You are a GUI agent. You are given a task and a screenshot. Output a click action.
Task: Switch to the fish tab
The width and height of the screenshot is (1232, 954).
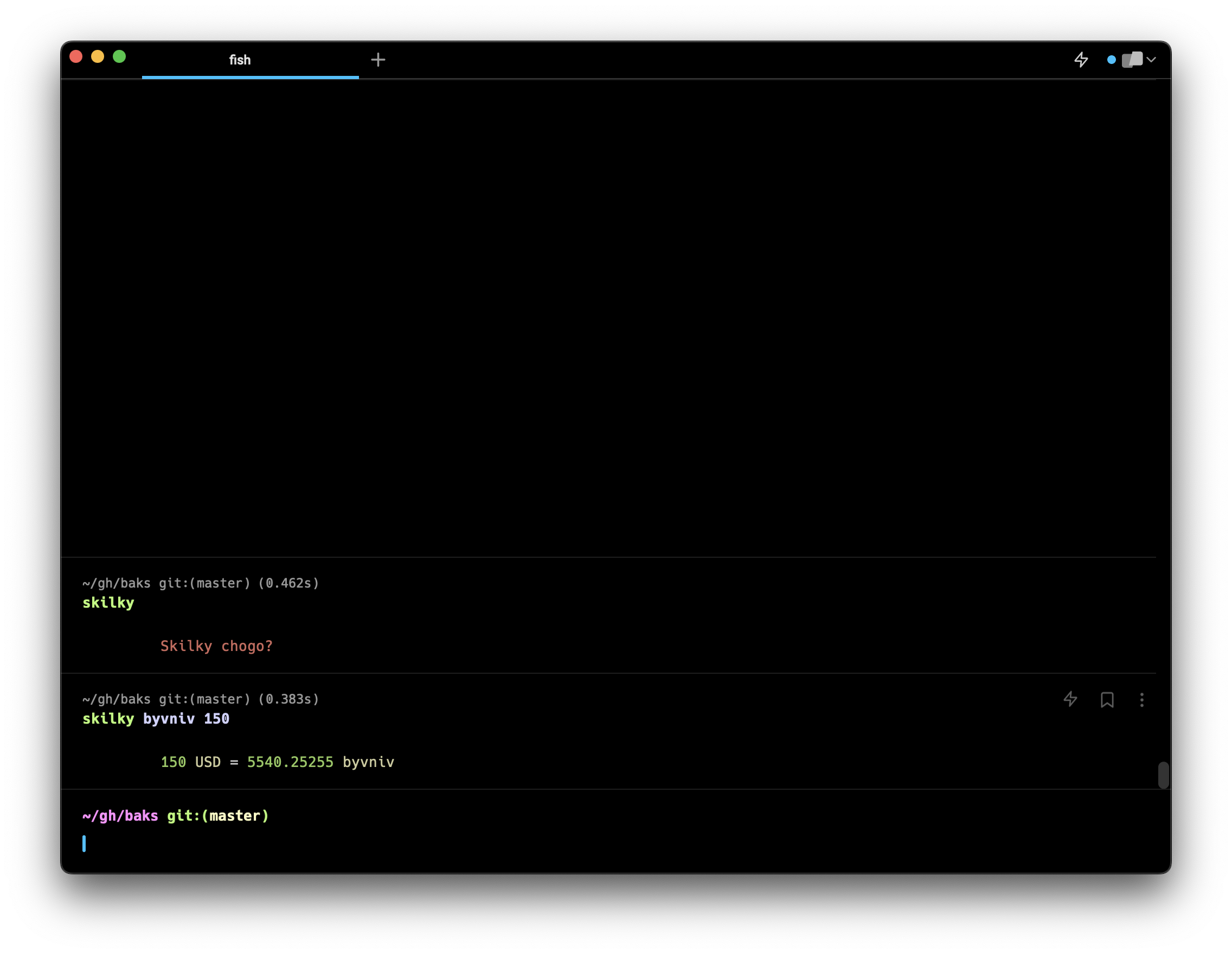coord(240,60)
